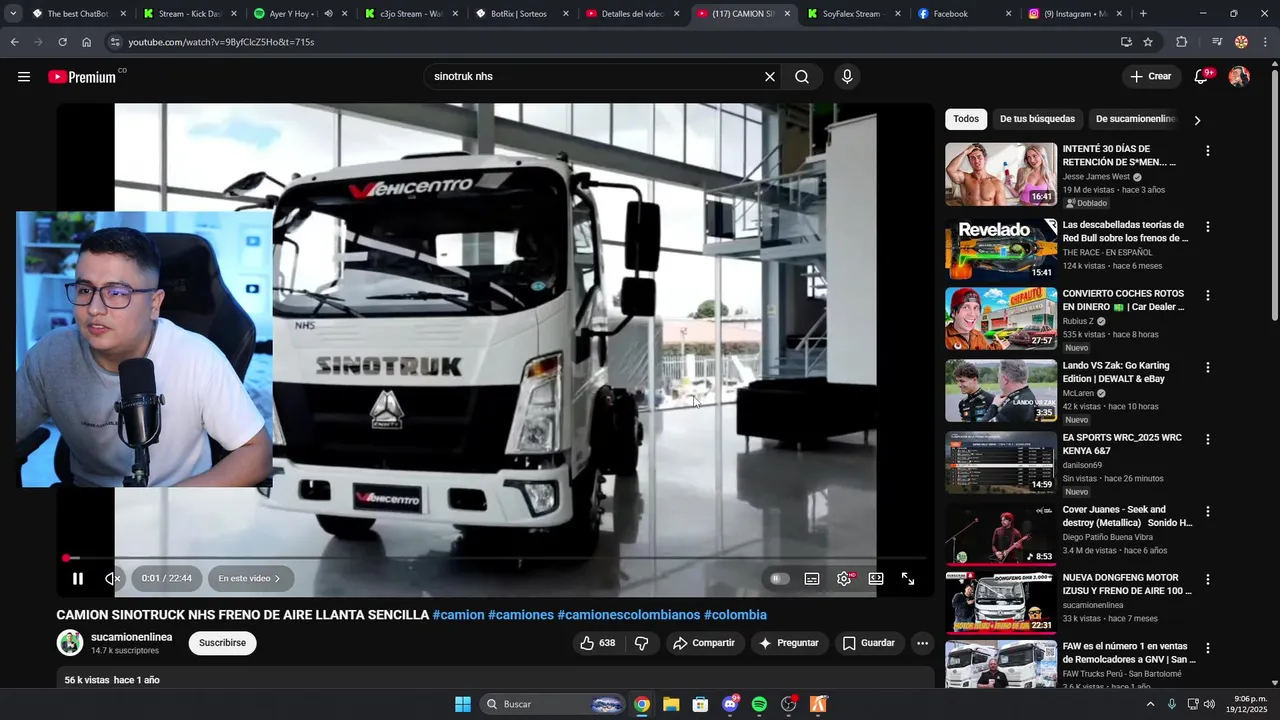Screen dimensions: 1280x720
Task: Open options for 'EA SPORTS WRC_2025' video
Action: [x=1207, y=440]
